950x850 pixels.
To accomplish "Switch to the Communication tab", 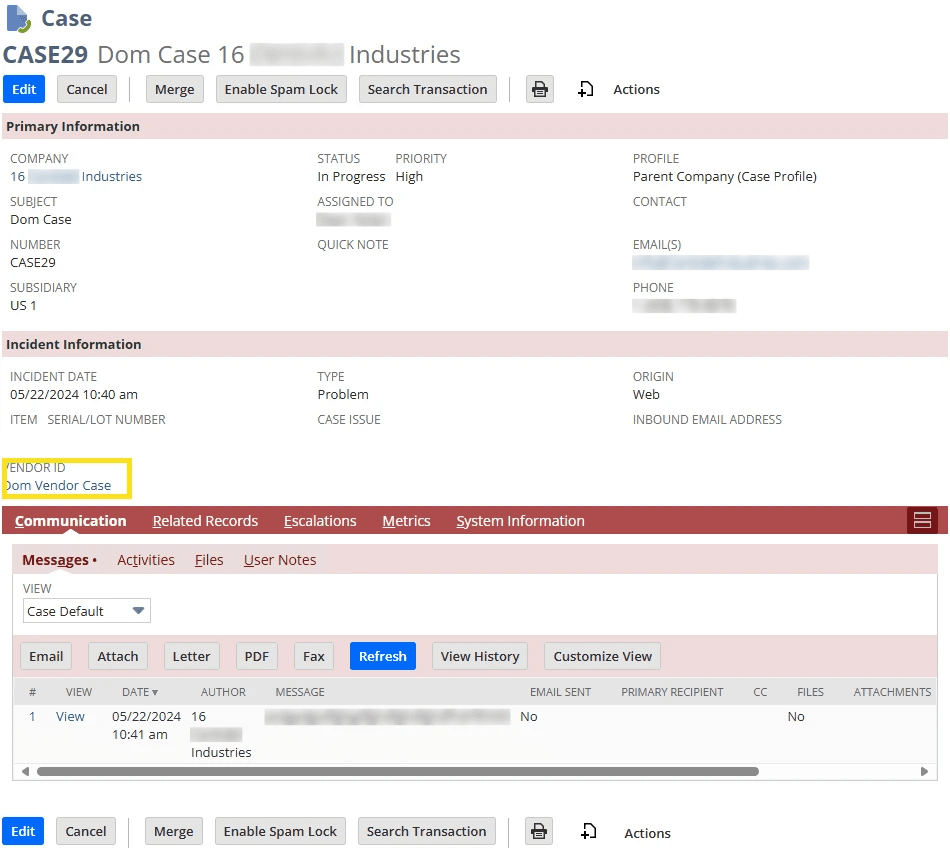I will [70, 521].
